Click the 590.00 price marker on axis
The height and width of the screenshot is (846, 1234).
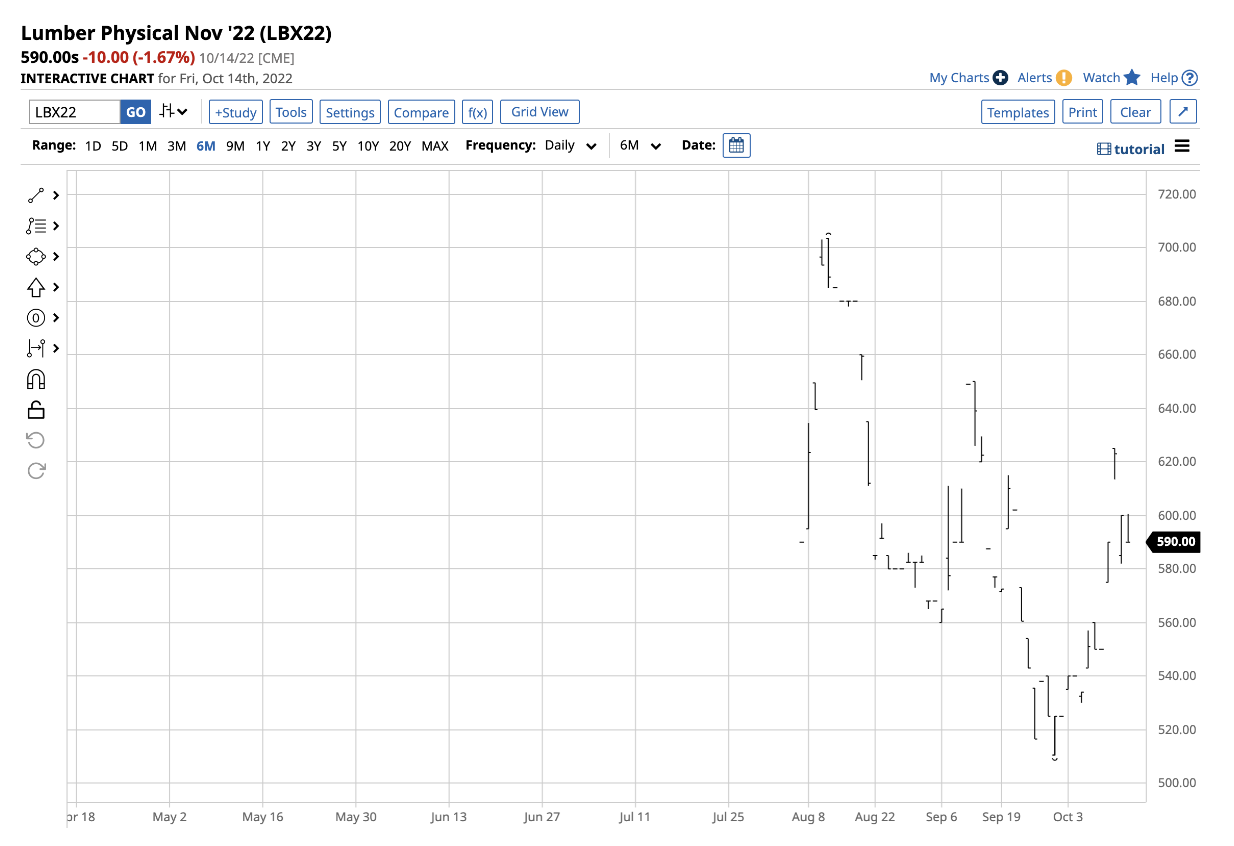(x=1174, y=542)
